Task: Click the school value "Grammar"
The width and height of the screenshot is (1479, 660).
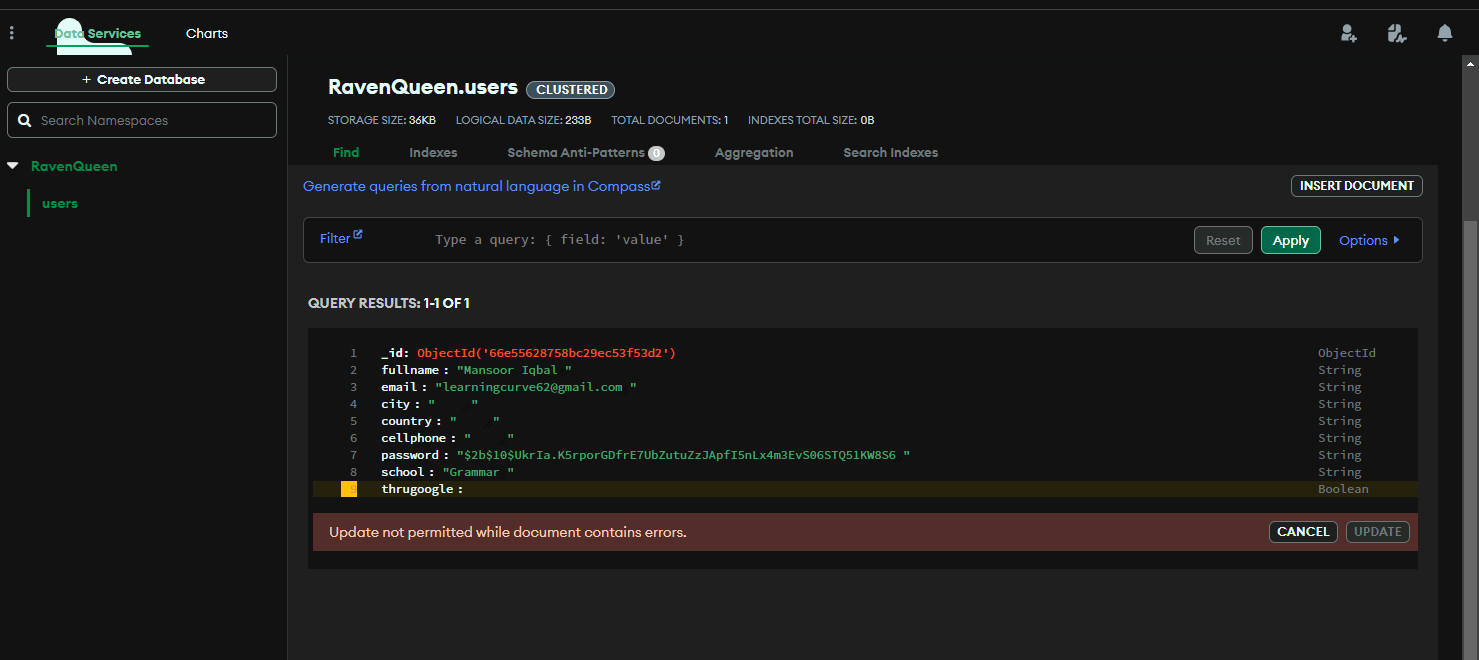Action: (478, 472)
